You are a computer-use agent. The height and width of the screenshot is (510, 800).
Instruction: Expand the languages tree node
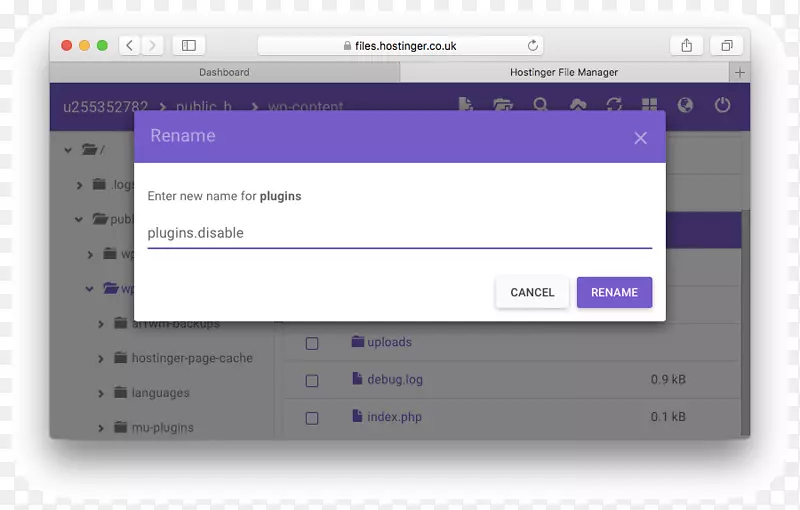tap(101, 394)
